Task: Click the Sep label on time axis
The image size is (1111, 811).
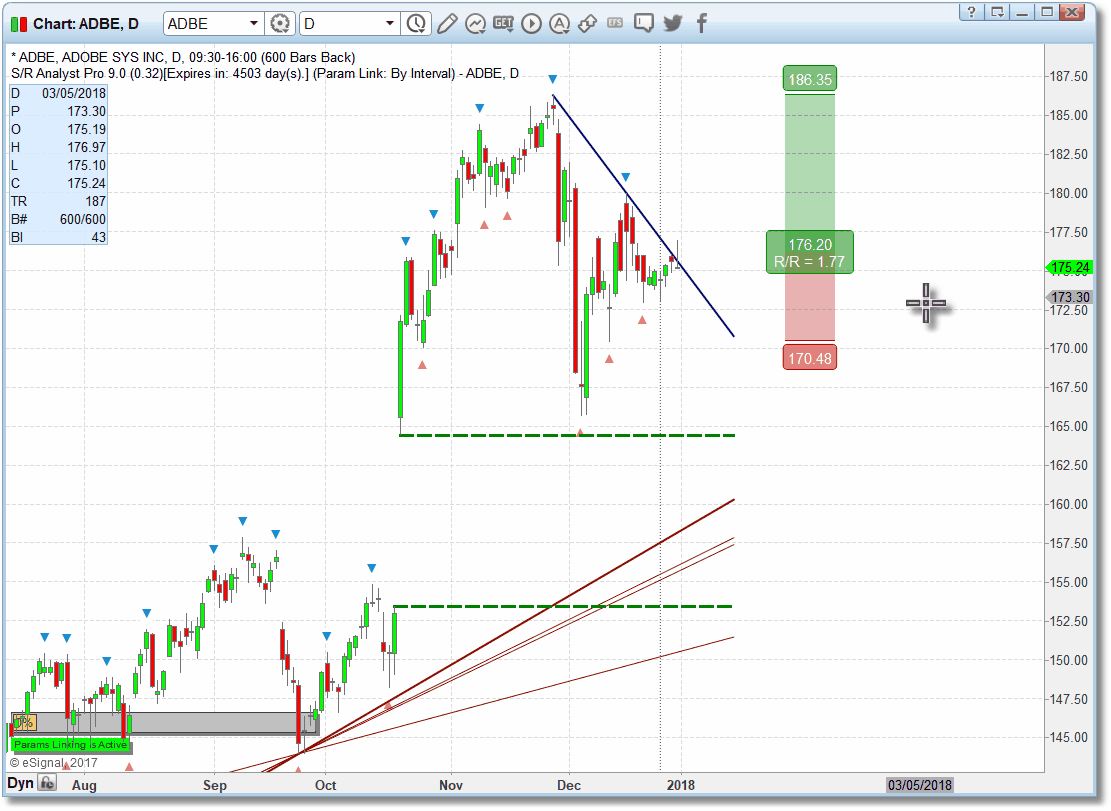Action: [215, 786]
